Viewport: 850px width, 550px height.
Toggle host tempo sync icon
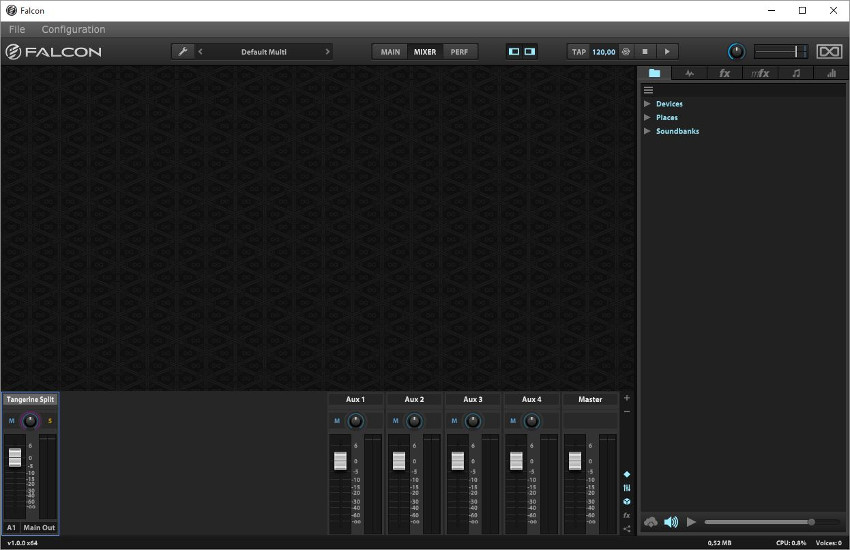click(626, 51)
